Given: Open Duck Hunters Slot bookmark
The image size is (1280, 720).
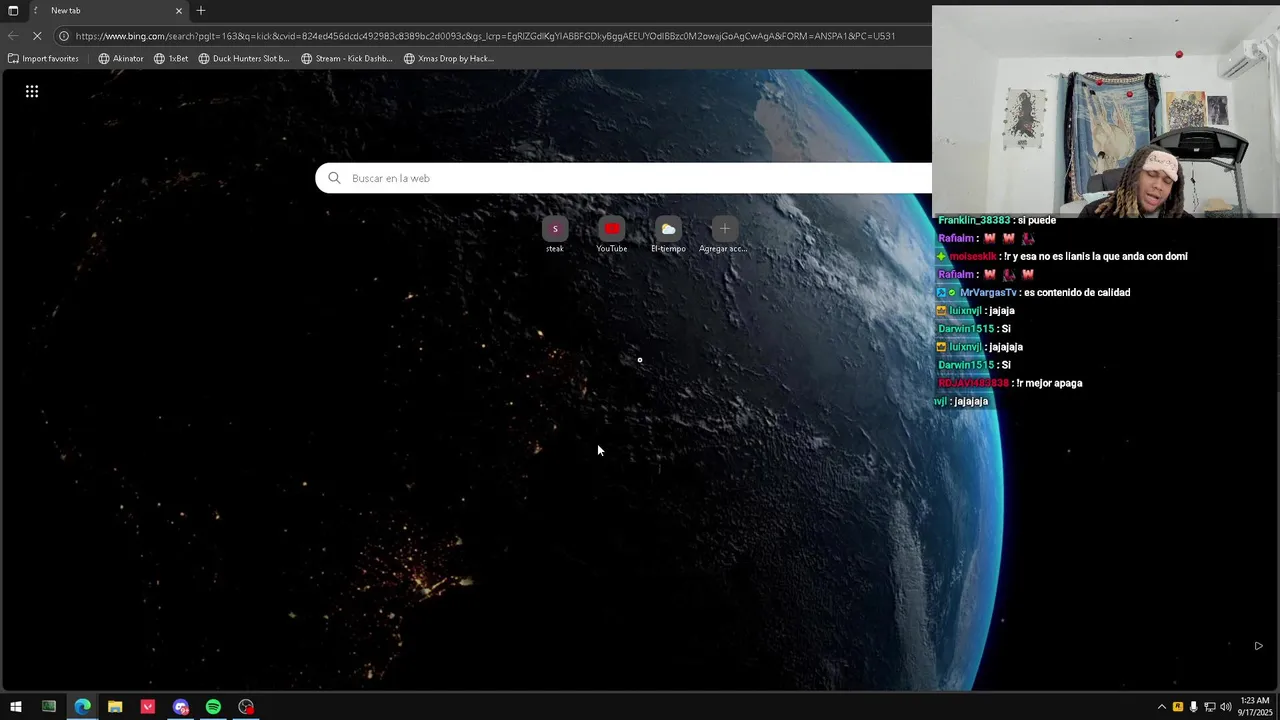Looking at the screenshot, I should [x=244, y=58].
